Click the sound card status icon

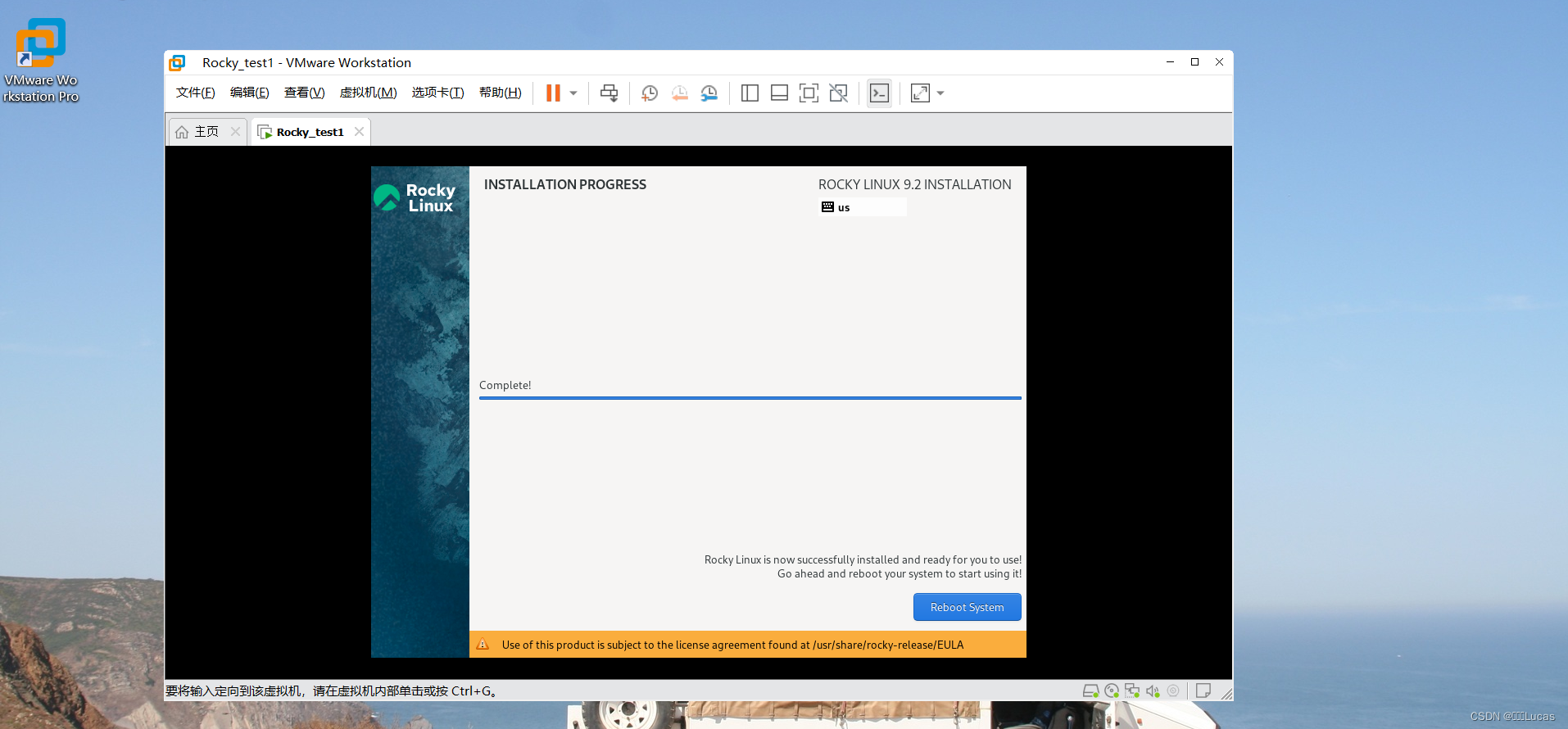(1153, 691)
